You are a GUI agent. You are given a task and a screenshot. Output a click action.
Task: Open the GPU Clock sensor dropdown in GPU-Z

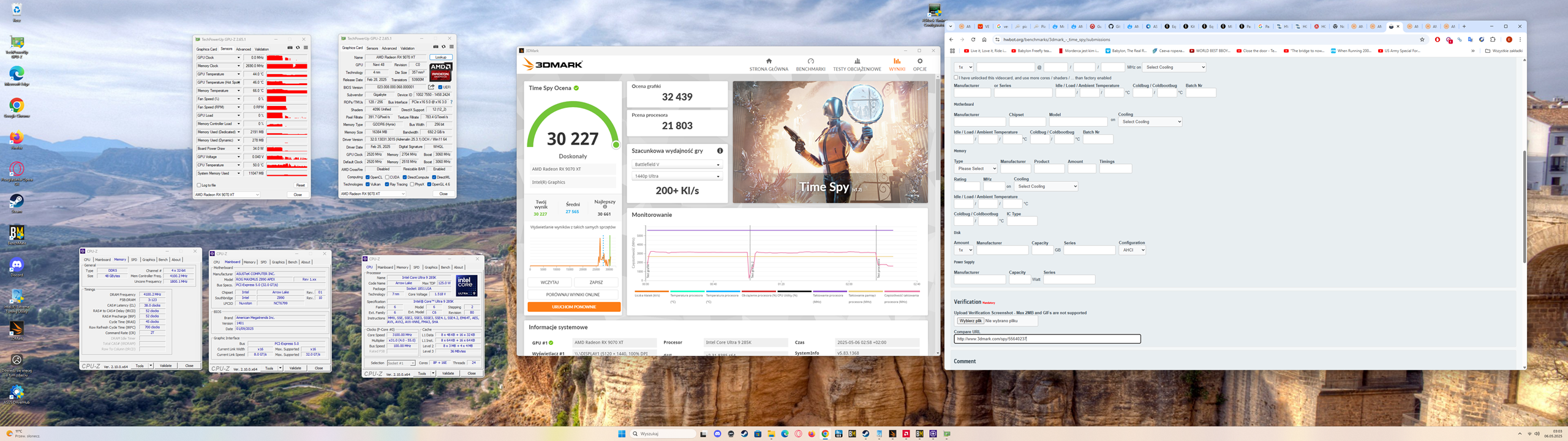point(238,58)
